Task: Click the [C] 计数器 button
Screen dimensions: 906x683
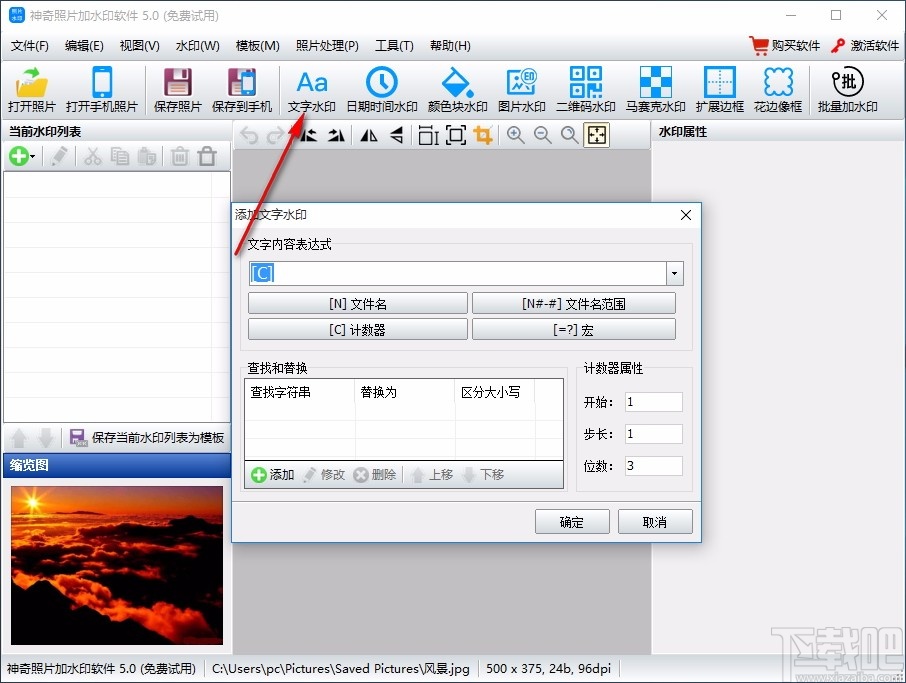Action: tap(358, 329)
